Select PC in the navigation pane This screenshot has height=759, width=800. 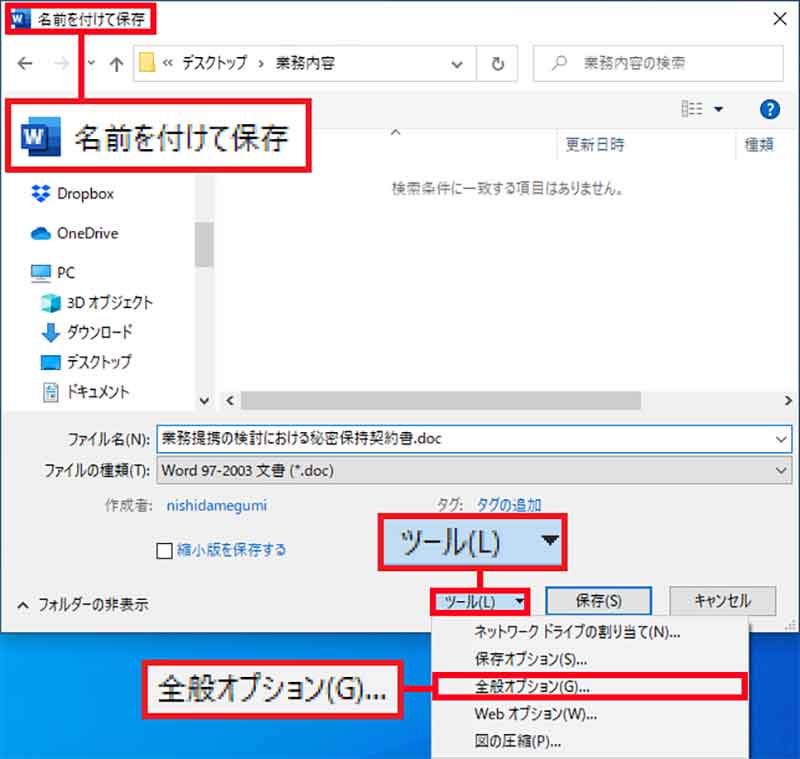[66, 272]
